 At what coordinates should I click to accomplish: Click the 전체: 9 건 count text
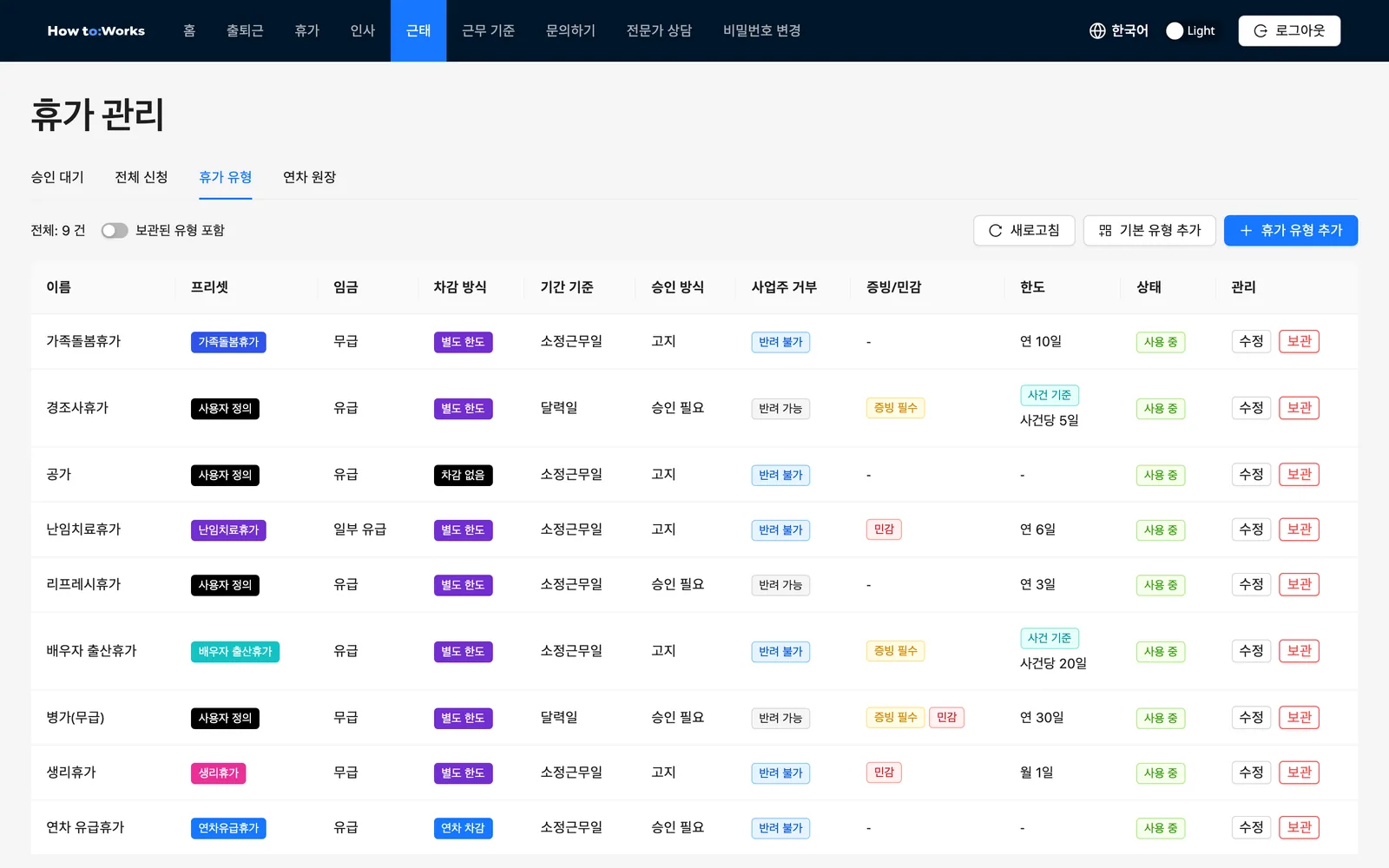click(58, 230)
